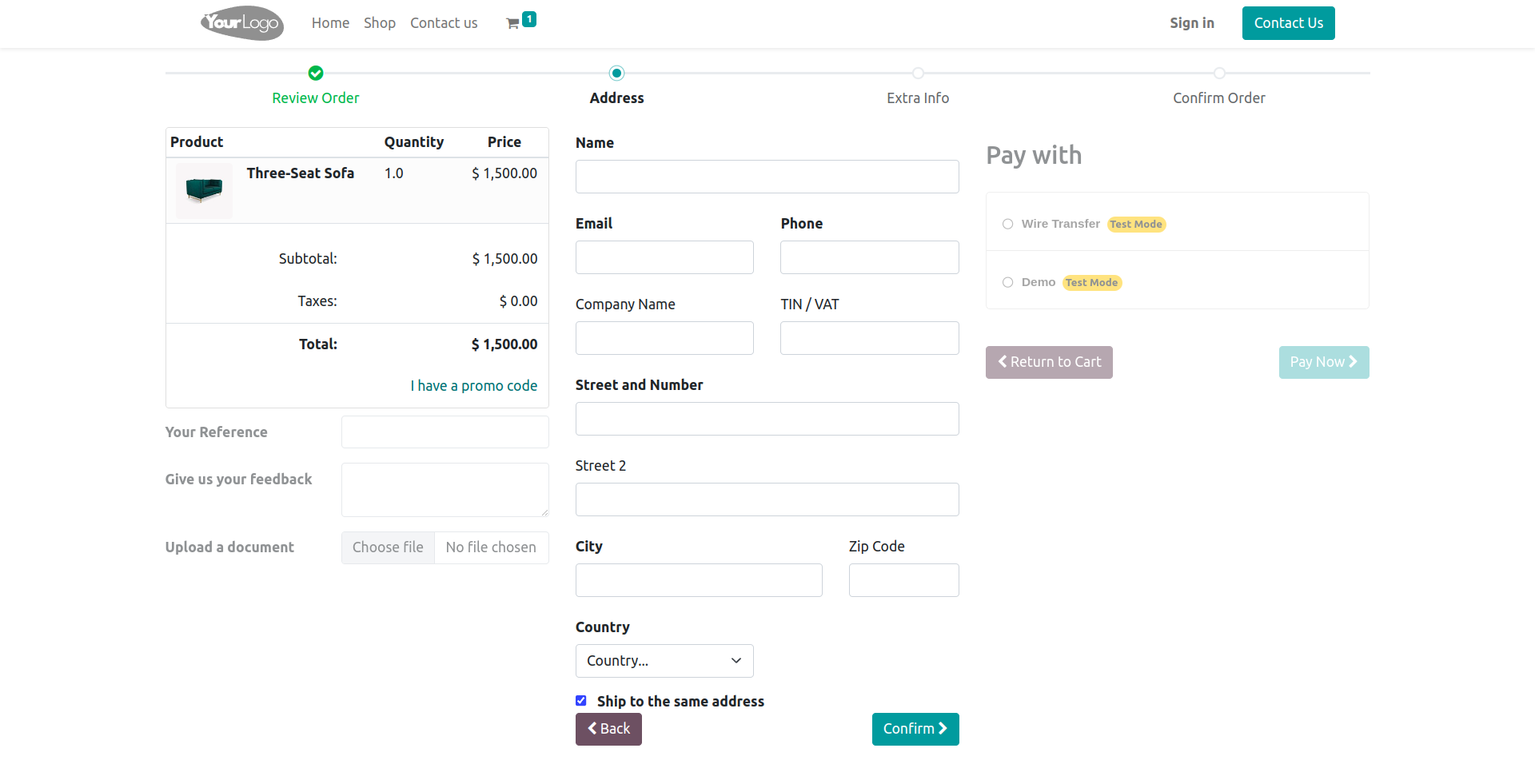Click the YourLogo site logo
Image resolution: width=1535 pixels, height=784 pixels.
pyautogui.click(x=241, y=23)
